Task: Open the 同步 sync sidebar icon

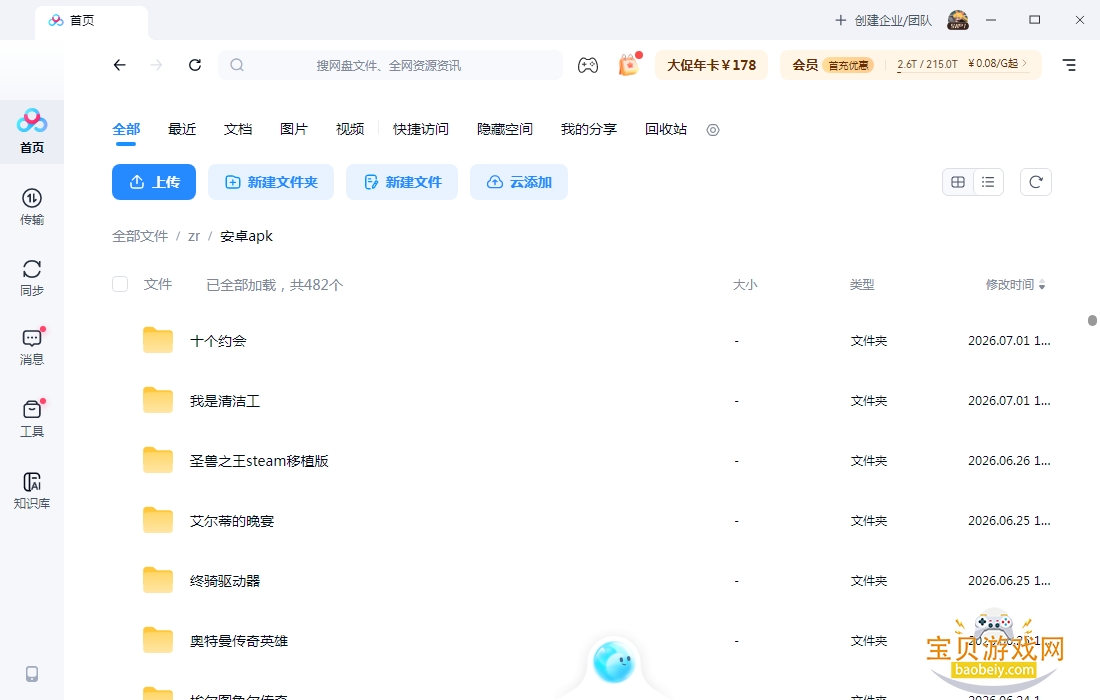Action: click(x=32, y=278)
